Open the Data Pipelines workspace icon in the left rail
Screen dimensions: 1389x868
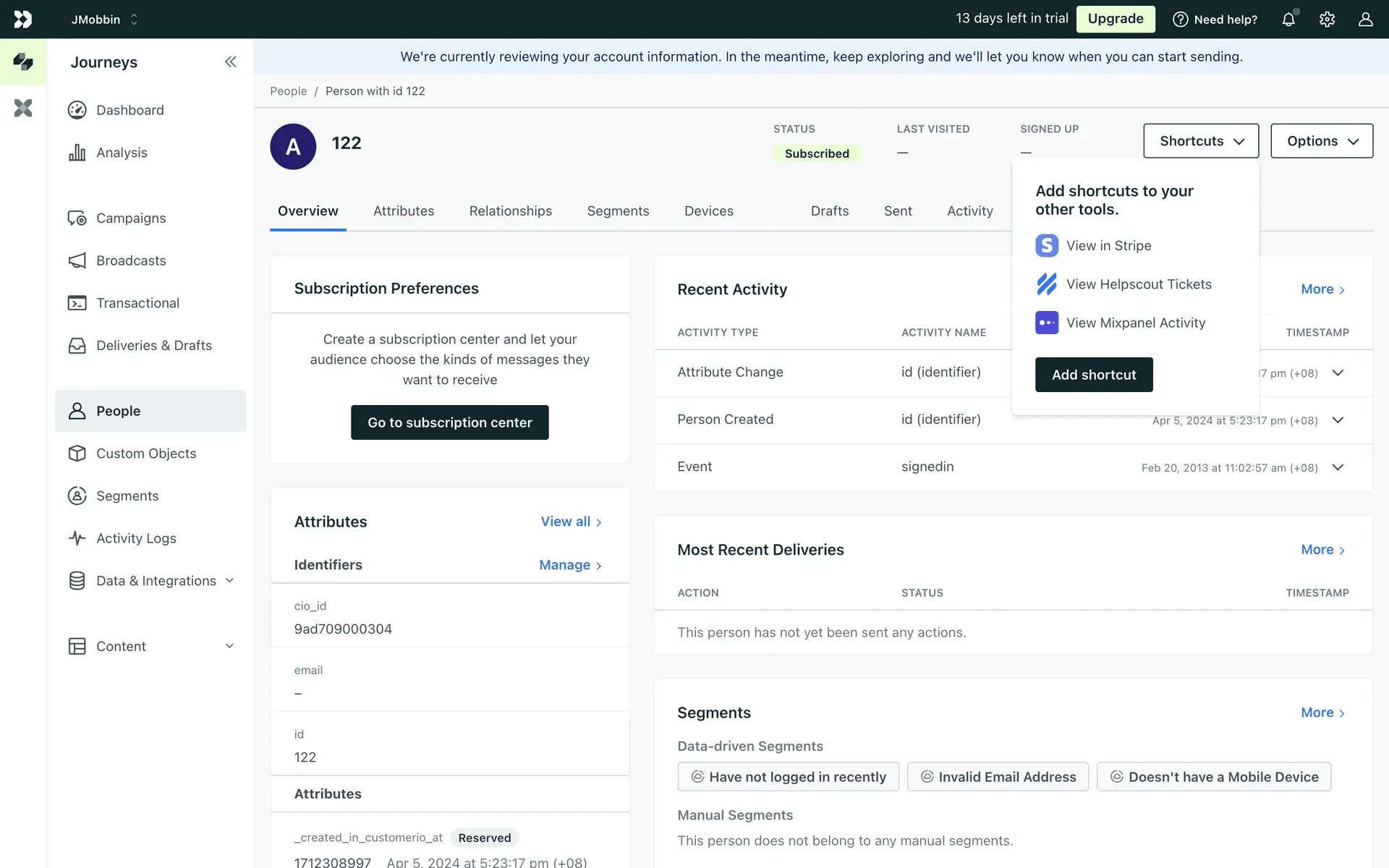(x=23, y=109)
